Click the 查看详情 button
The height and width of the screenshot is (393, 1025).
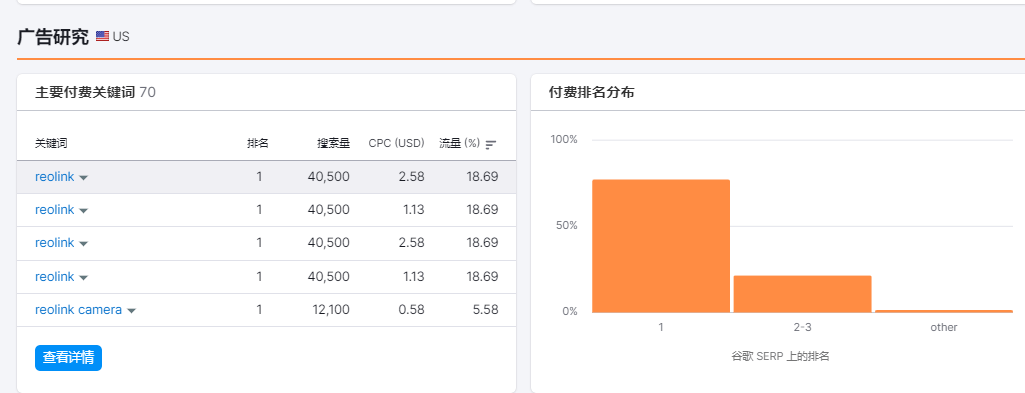coord(69,358)
